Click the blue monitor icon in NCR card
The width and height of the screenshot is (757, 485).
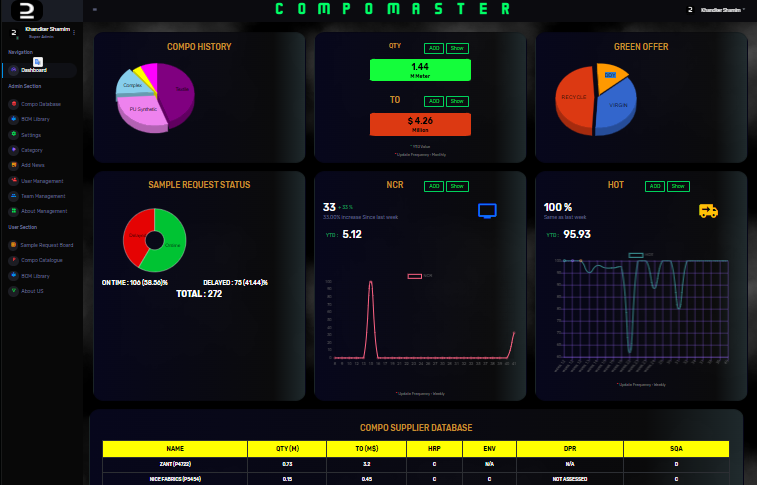(487, 211)
